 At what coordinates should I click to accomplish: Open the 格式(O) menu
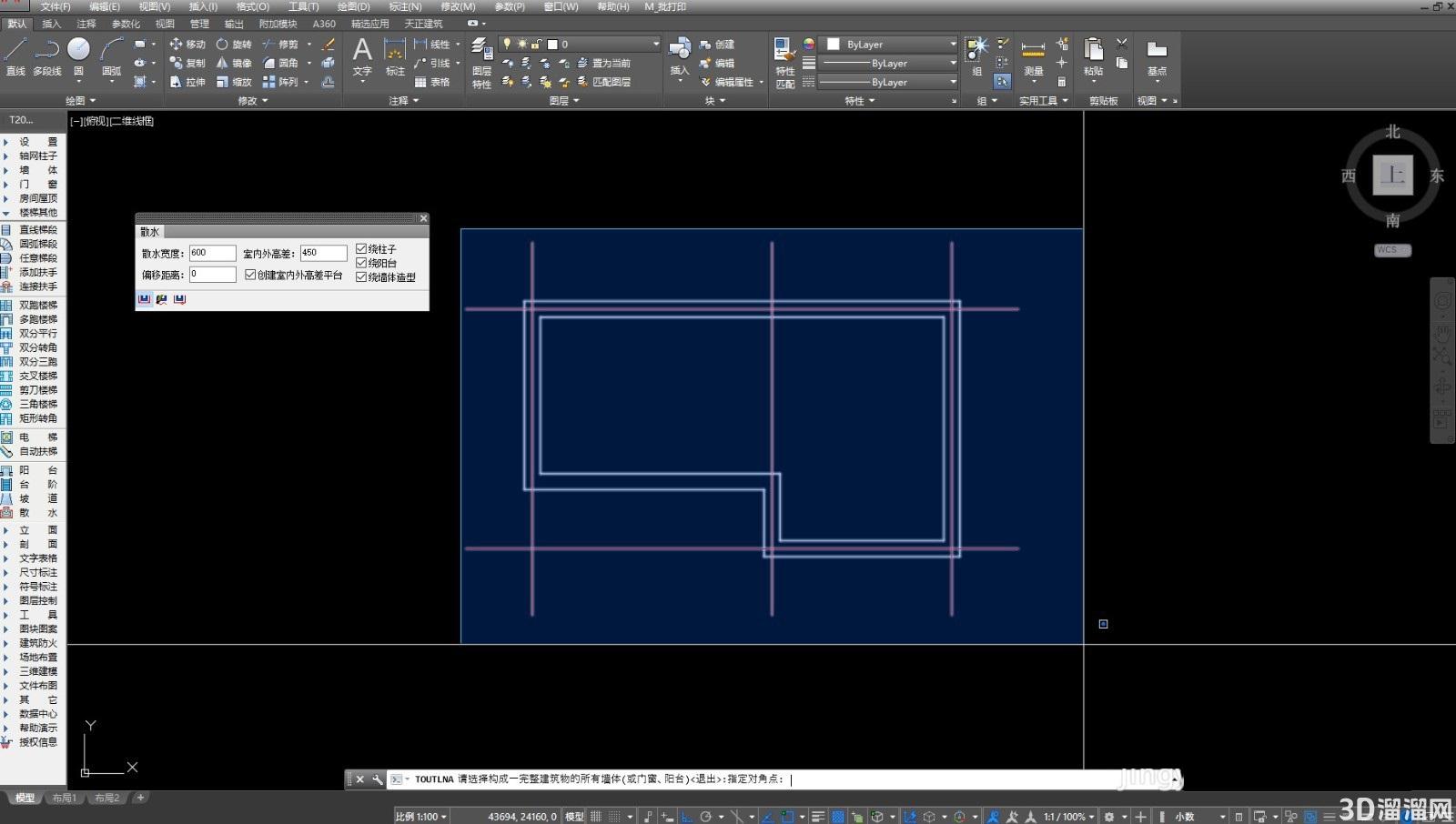253,6
